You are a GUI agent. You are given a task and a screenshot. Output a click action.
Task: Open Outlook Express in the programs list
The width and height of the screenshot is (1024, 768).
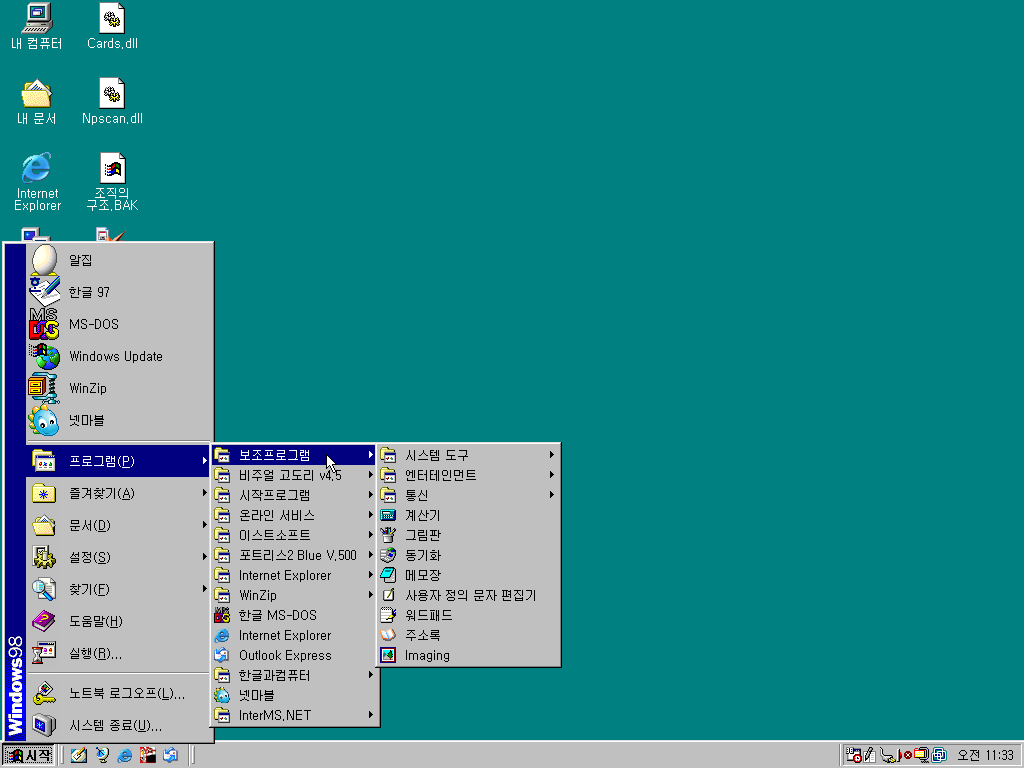point(294,655)
